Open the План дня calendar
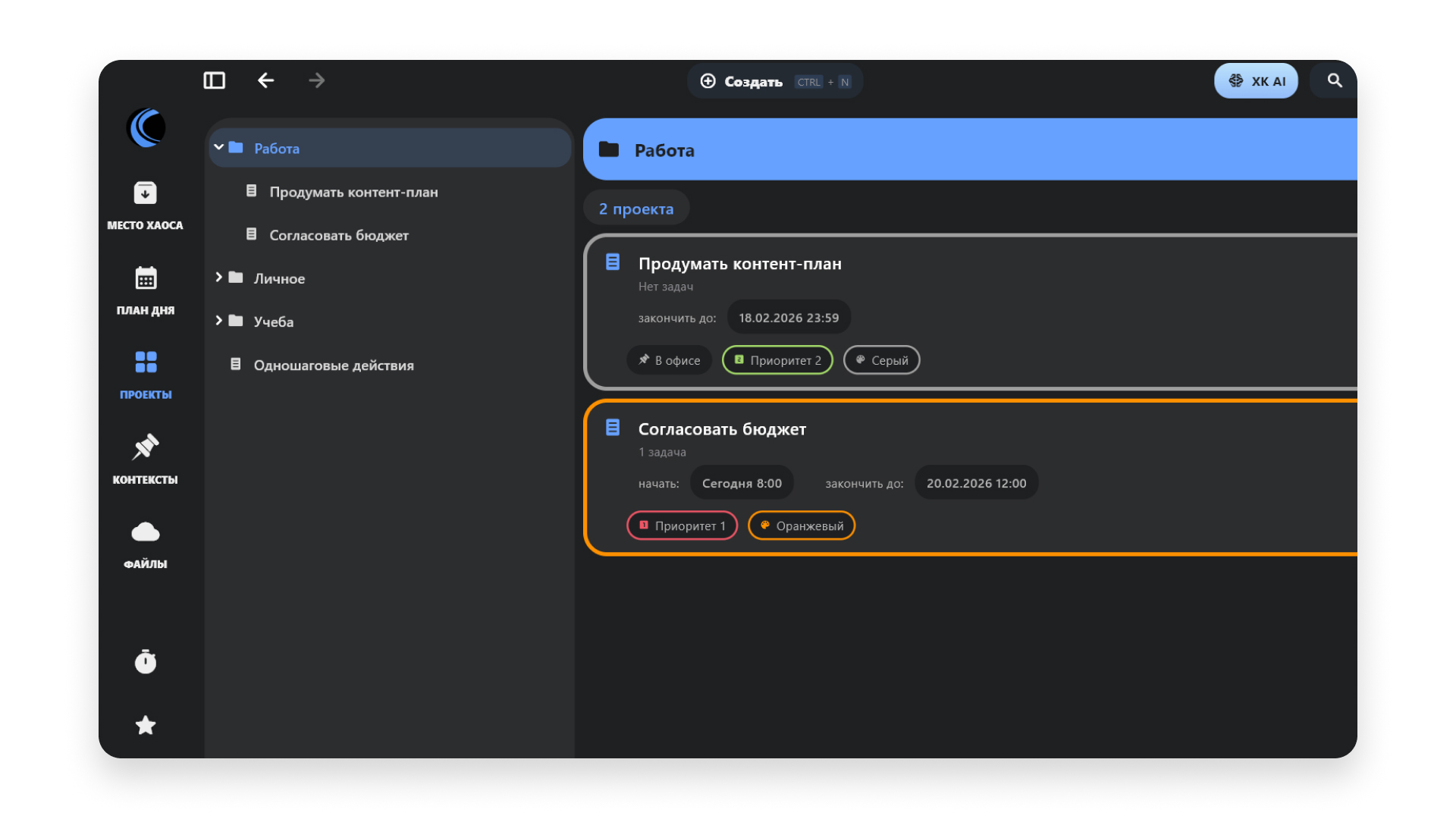This screenshot has height=819, width=1456. point(145,290)
